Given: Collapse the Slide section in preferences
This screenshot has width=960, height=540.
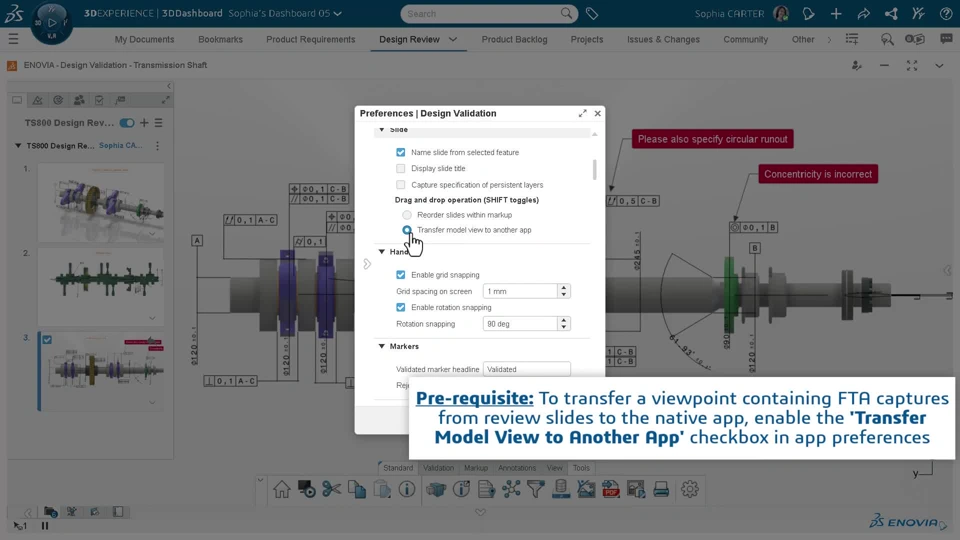Looking at the screenshot, I should click(x=381, y=130).
